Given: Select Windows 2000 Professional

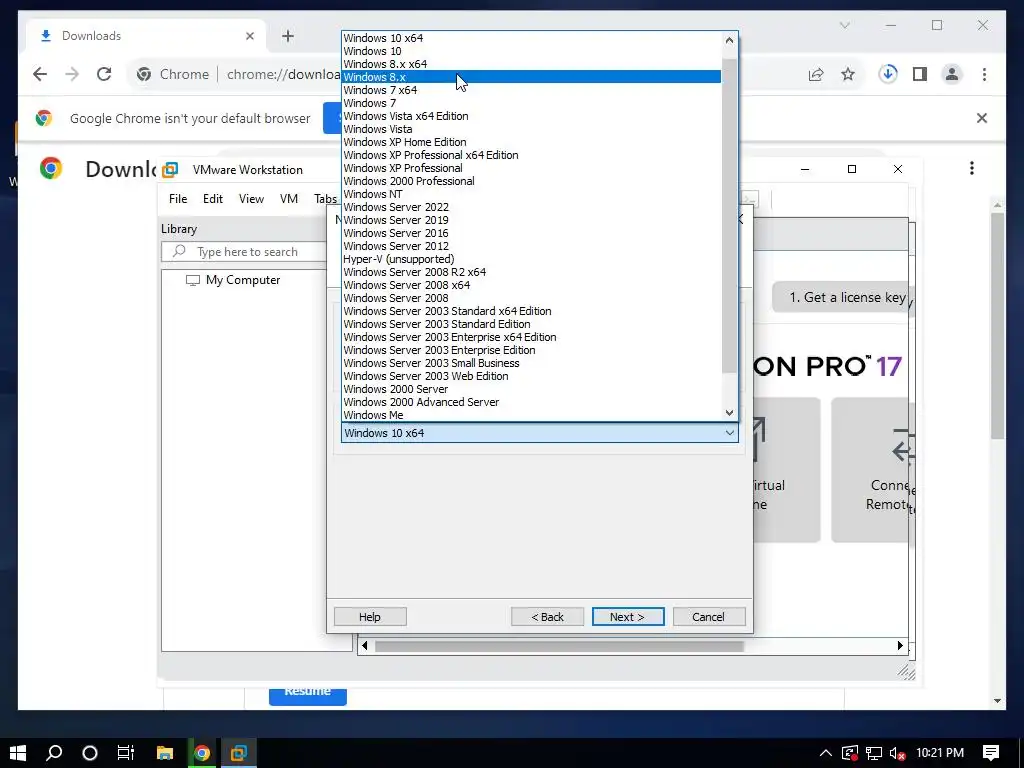Looking at the screenshot, I should click(x=531, y=181).
